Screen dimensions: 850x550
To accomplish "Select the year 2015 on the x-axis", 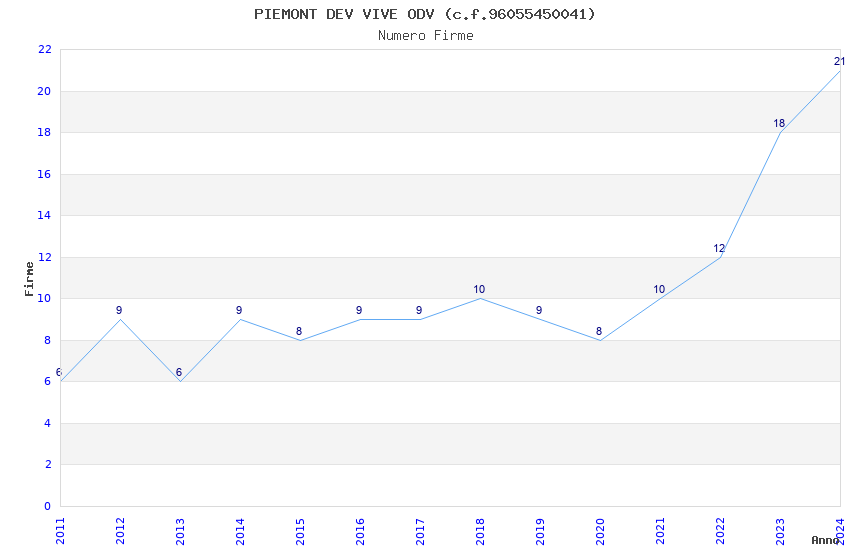I will click(x=300, y=531).
